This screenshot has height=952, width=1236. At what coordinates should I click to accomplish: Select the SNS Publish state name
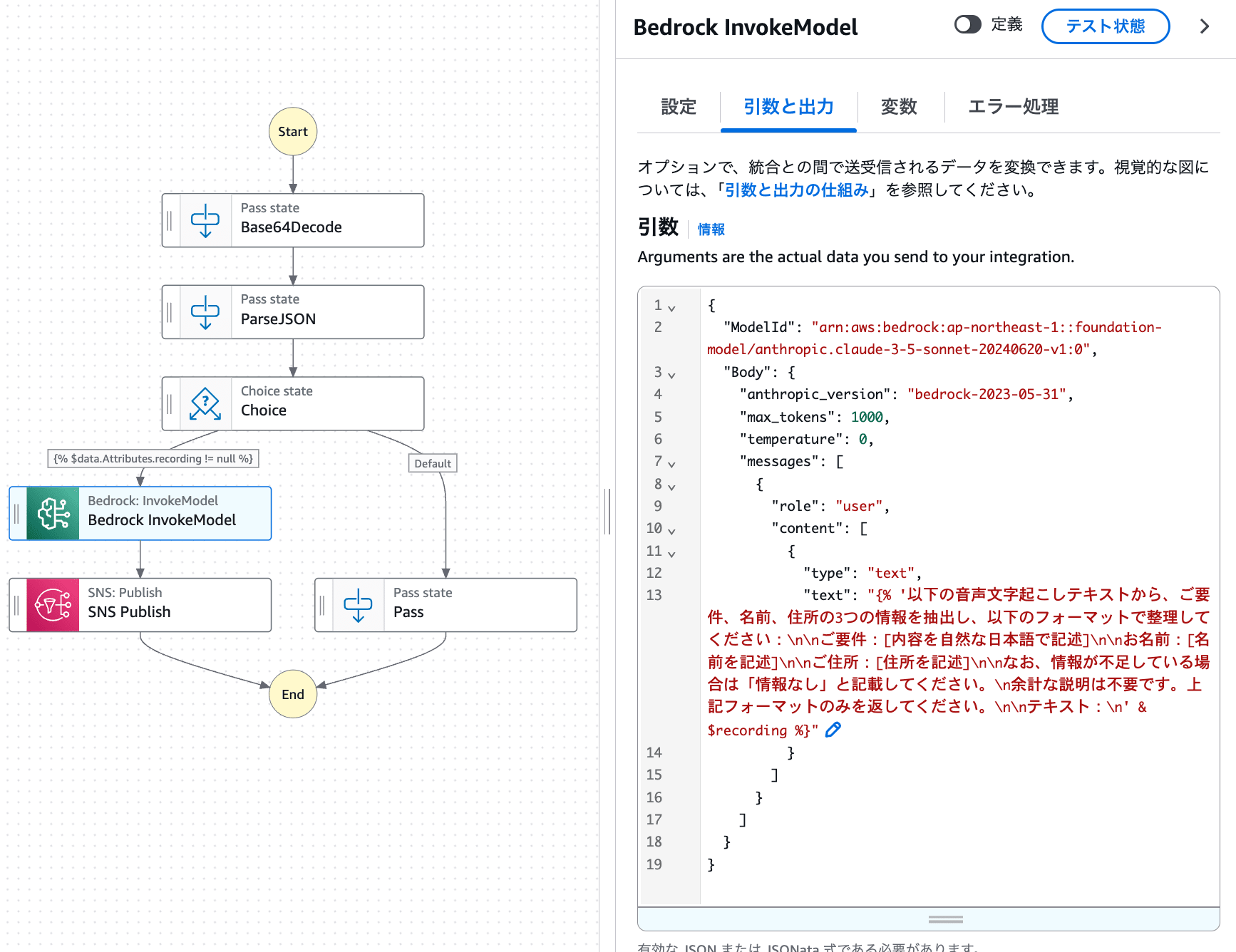click(x=129, y=612)
